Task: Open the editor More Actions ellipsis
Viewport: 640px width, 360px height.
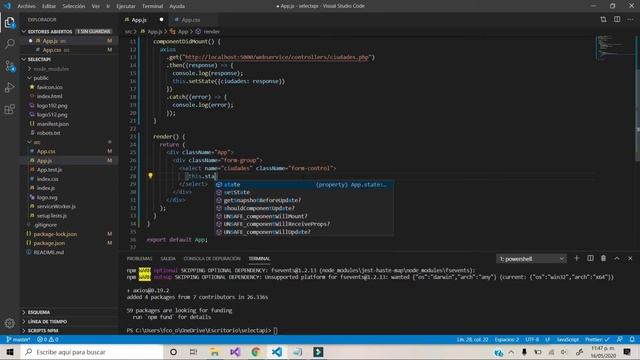Action: point(630,19)
